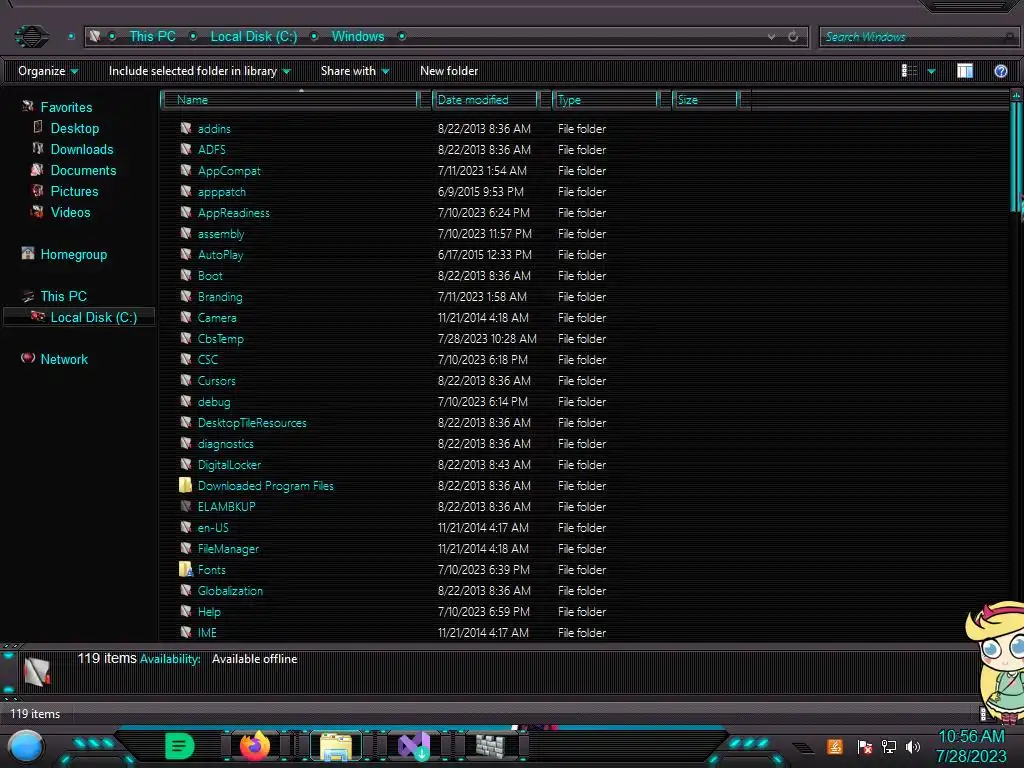The height and width of the screenshot is (768, 1024).
Task: Select the ELAMBKUP folder
Action: click(x=226, y=506)
